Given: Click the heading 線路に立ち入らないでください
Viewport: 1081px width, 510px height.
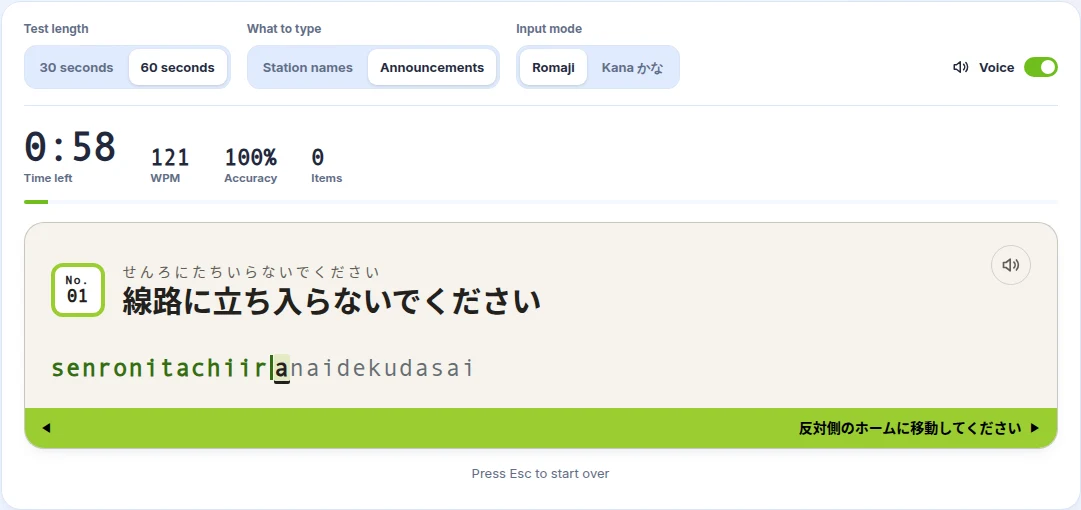Looking at the screenshot, I should (x=332, y=302).
